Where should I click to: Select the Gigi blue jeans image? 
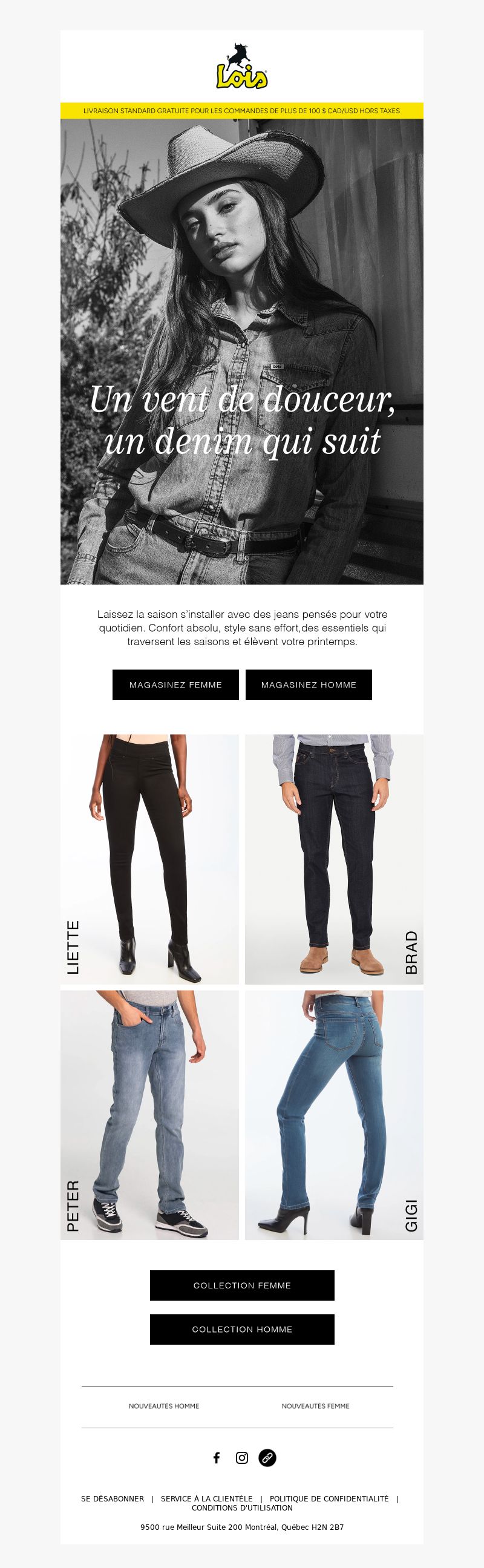tap(334, 1115)
